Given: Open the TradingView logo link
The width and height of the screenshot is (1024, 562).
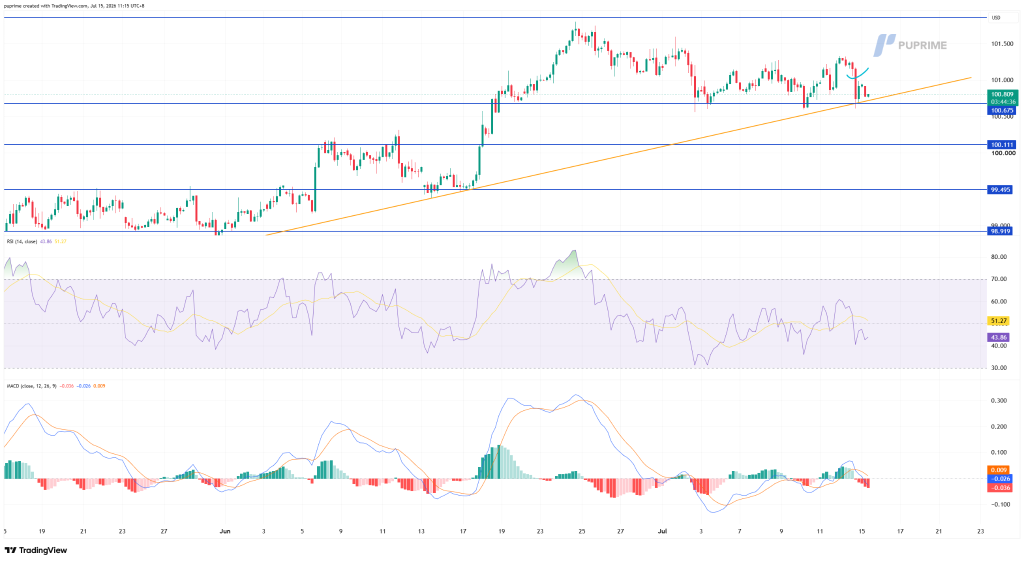Looking at the screenshot, I should tap(36, 550).
